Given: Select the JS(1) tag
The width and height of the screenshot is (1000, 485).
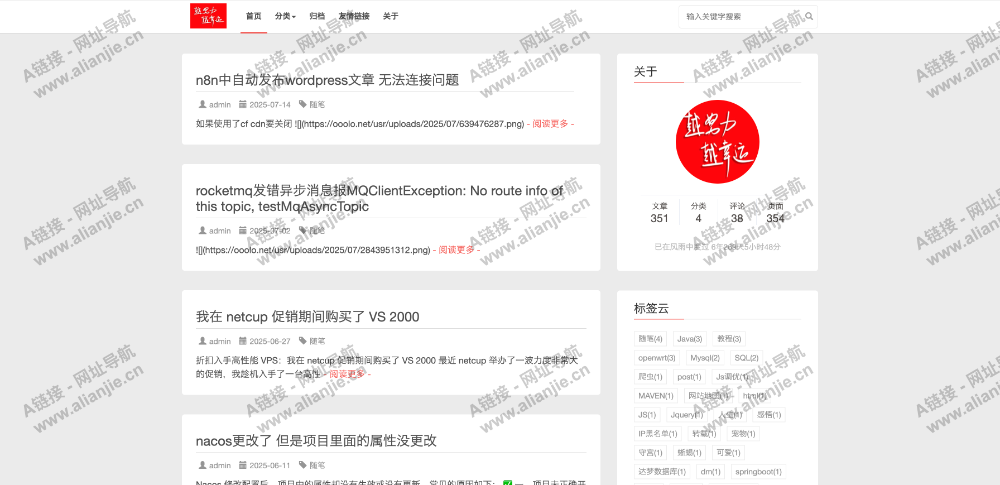Looking at the screenshot, I should point(647,415).
